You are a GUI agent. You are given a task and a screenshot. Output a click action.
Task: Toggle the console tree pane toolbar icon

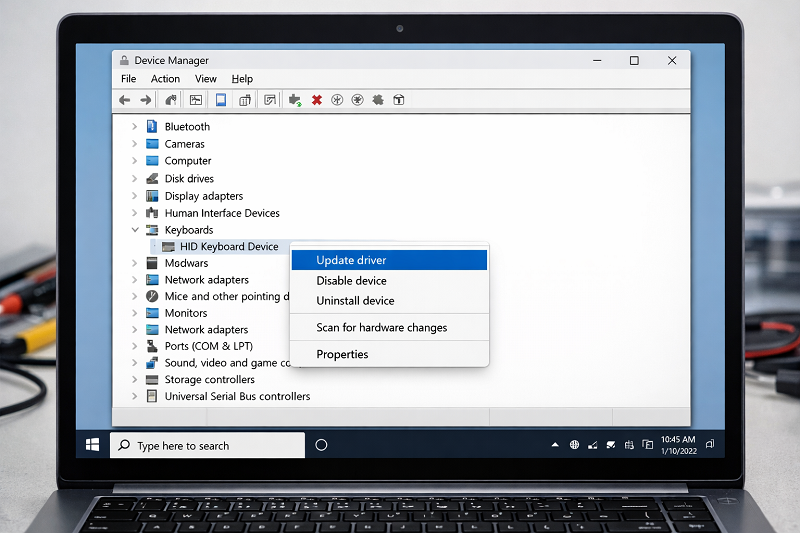pos(196,100)
